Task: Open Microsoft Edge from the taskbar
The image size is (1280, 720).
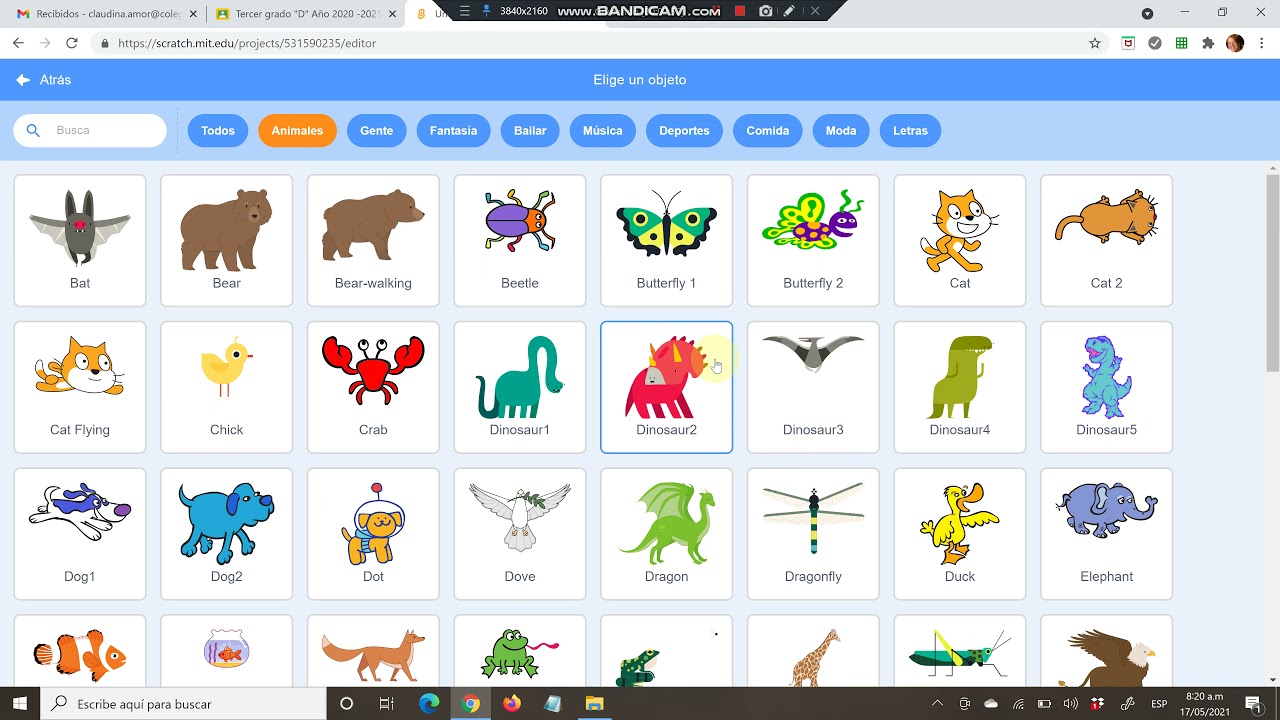Action: (x=429, y=704)
